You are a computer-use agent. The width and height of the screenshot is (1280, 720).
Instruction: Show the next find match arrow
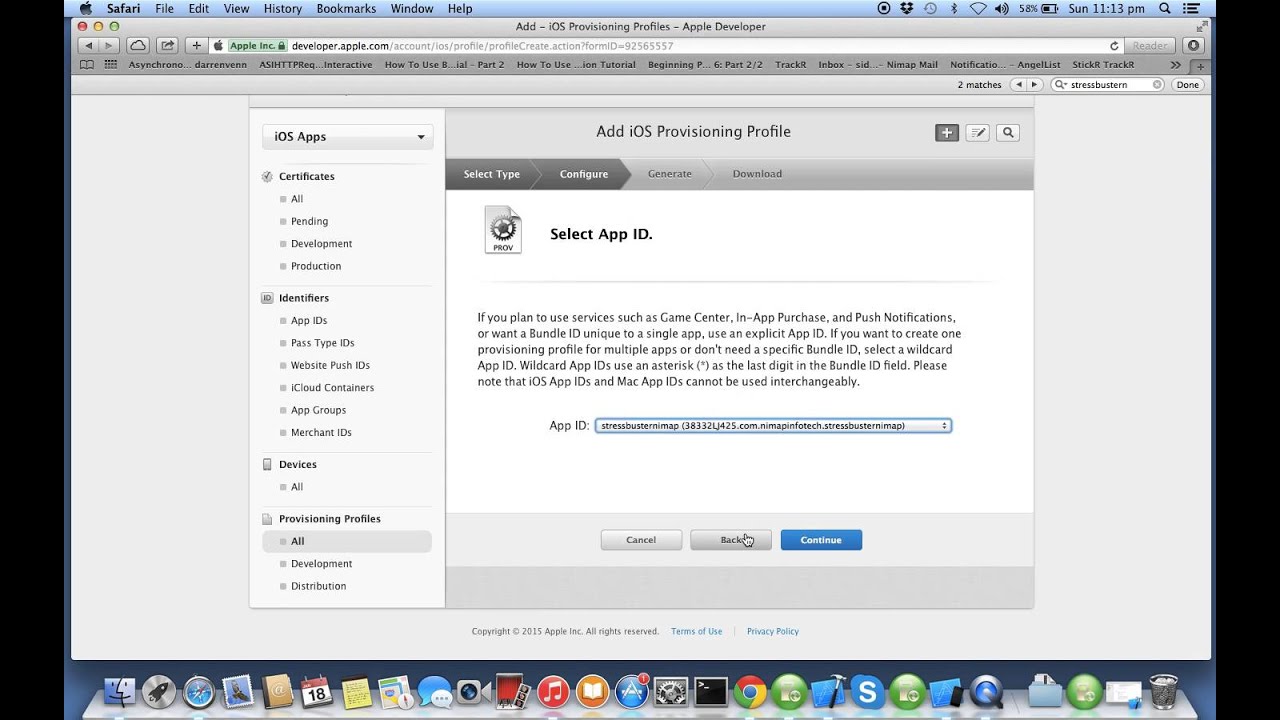[1035, 85]
